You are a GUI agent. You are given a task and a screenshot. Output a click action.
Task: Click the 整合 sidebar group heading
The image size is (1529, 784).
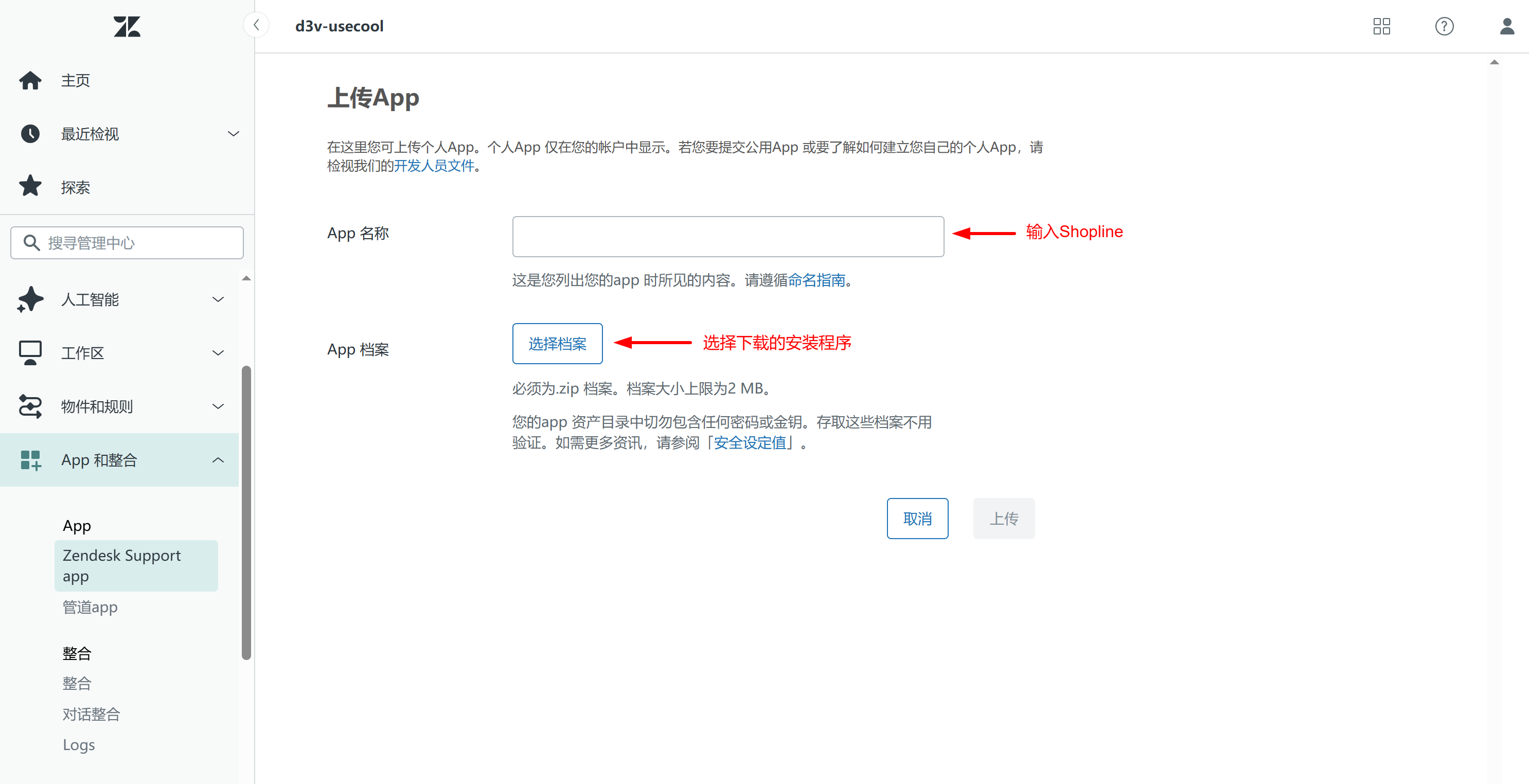point(77,653)
